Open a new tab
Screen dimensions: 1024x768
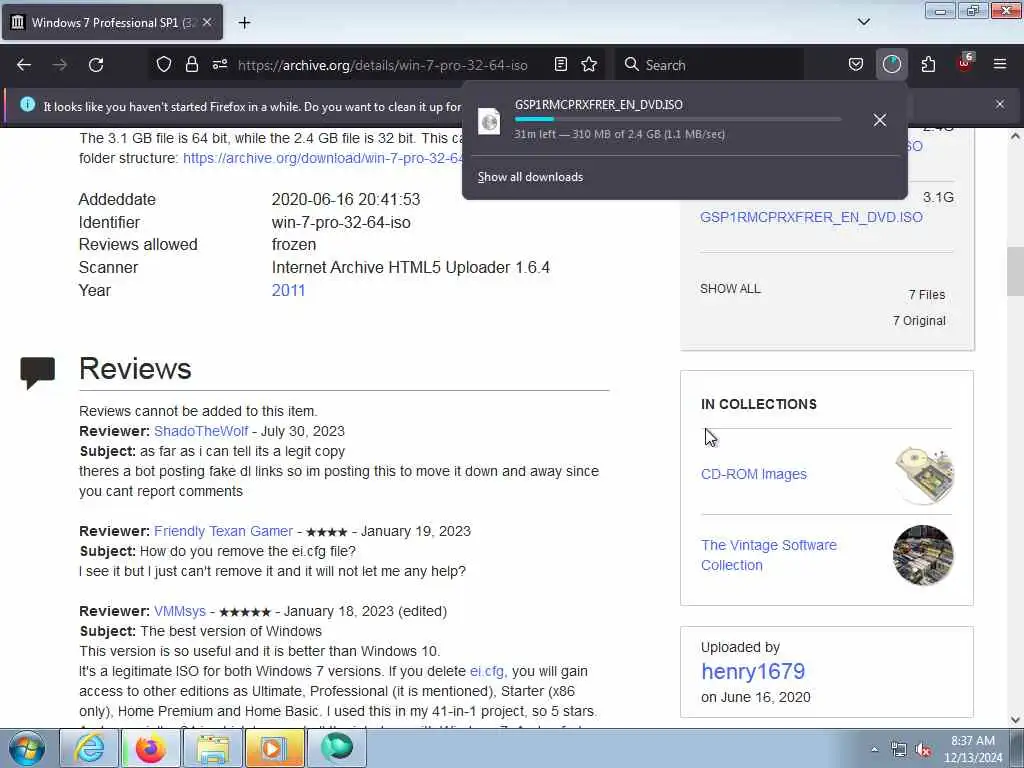click(x=244, y=22)
